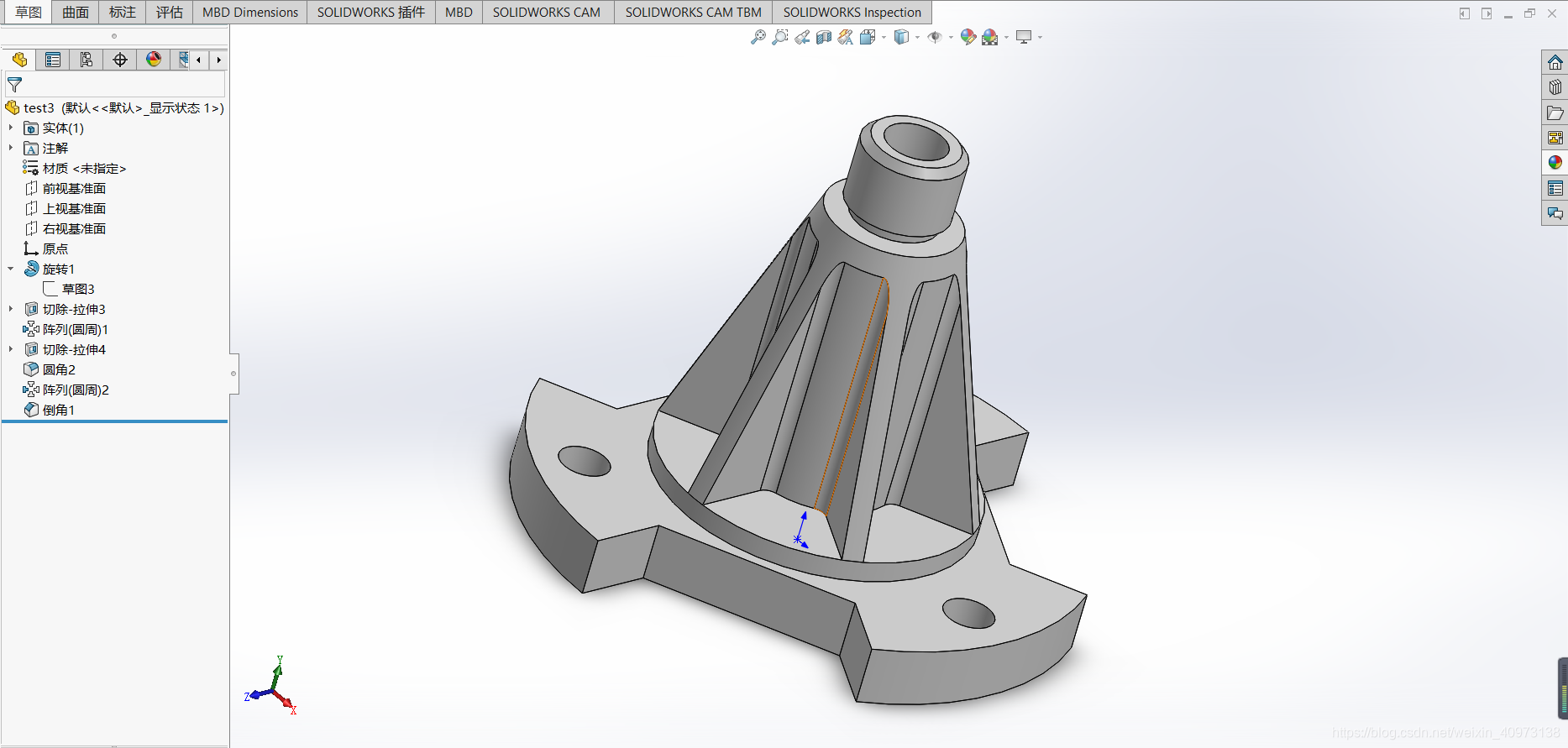The width and height of the screenshot is (1568, 748).
Task: Select 阵列(圆周)2 pattern feature
Action: [66, 390]
